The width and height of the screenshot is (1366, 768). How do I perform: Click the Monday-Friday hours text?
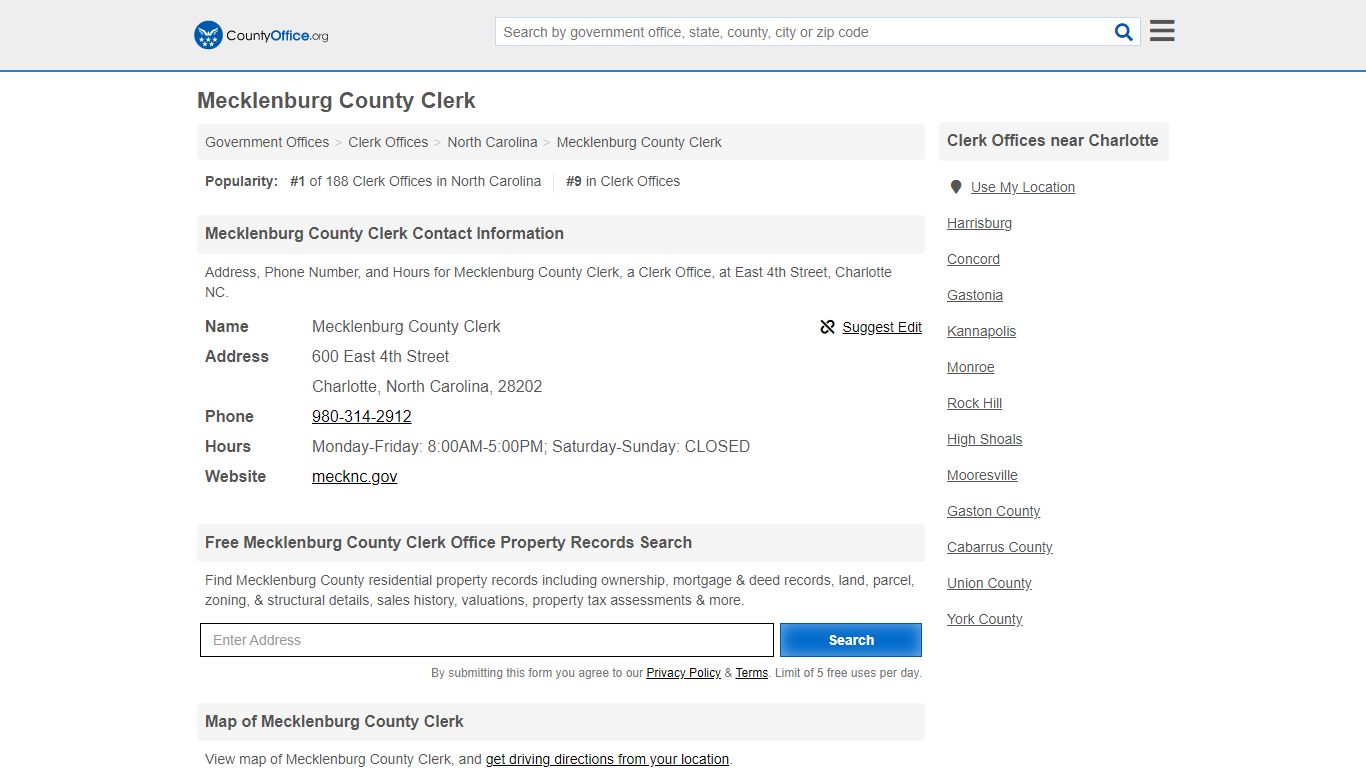(531, 446)
